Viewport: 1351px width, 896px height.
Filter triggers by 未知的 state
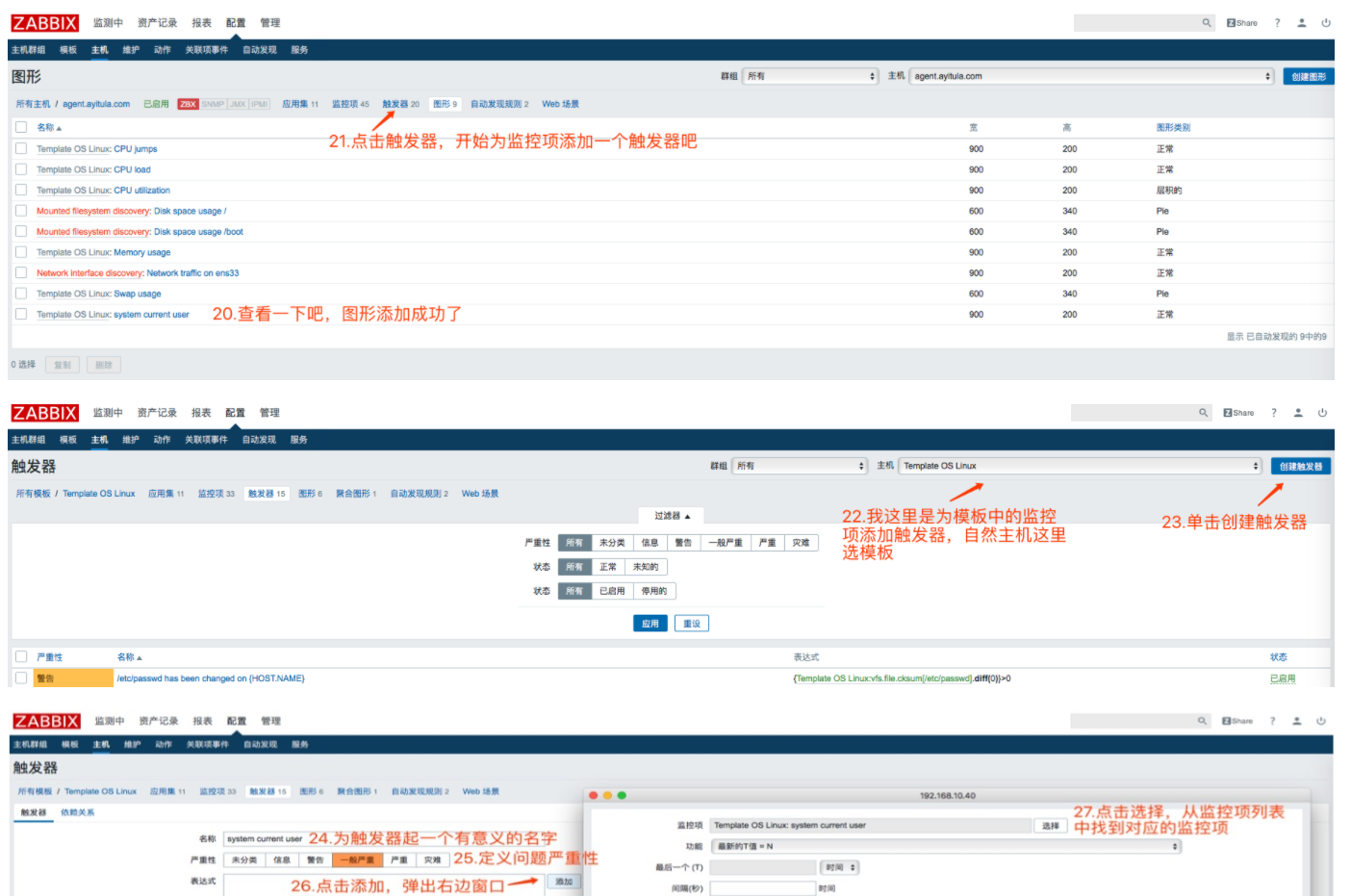click(x=646, y=567)
